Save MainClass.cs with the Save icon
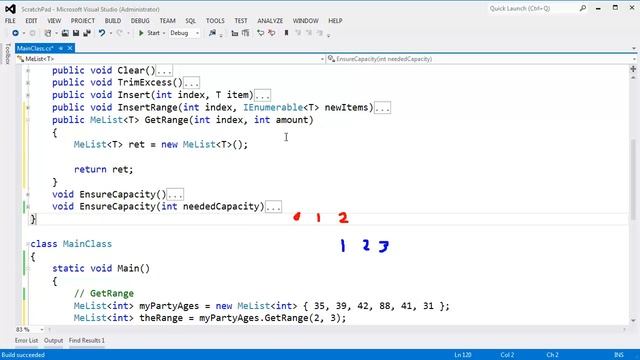The height and width of the screenshot is (360, 640). (76, 33)
